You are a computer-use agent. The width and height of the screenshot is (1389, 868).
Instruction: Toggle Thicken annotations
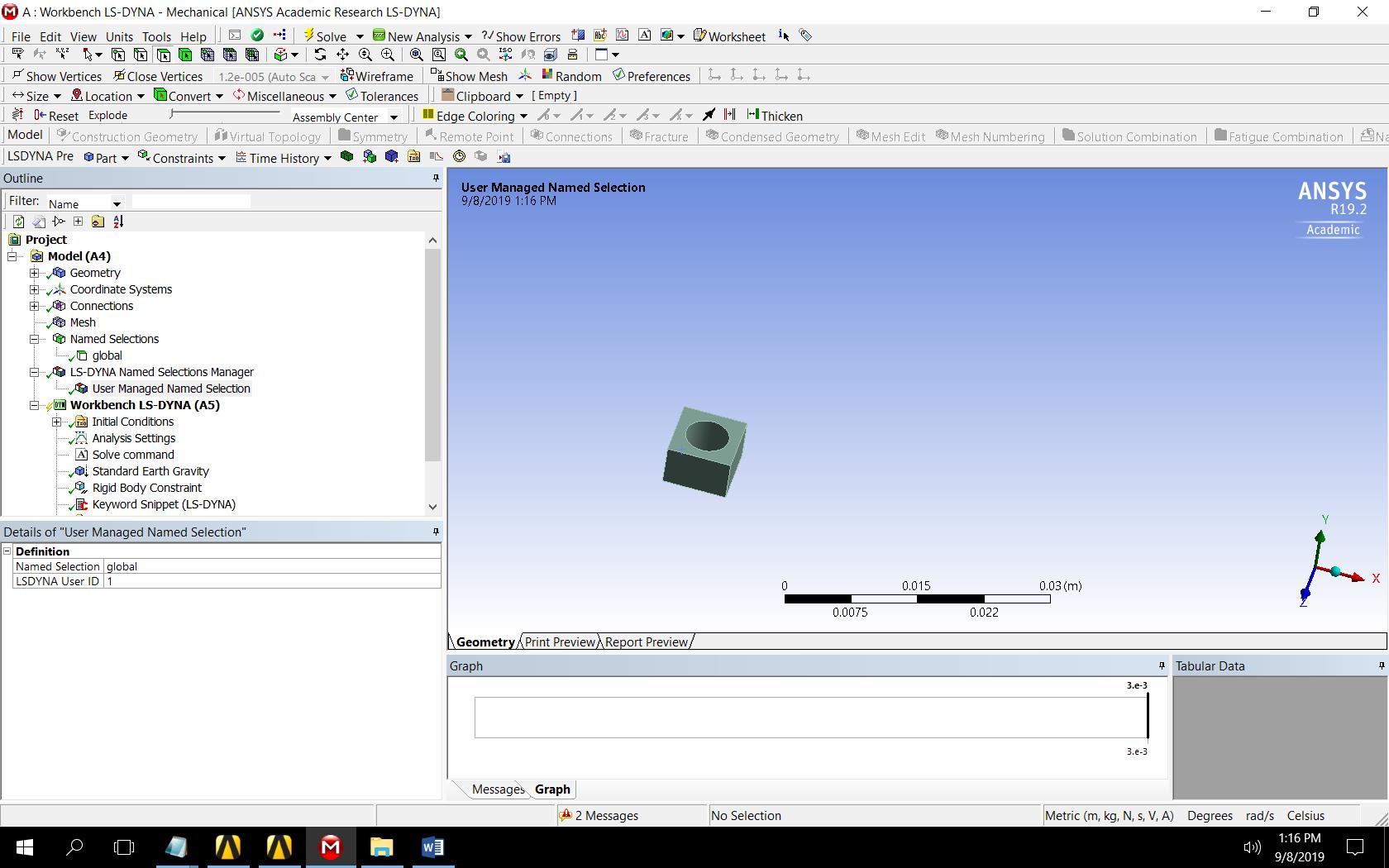pyautogui.click(x=775, y=116)
